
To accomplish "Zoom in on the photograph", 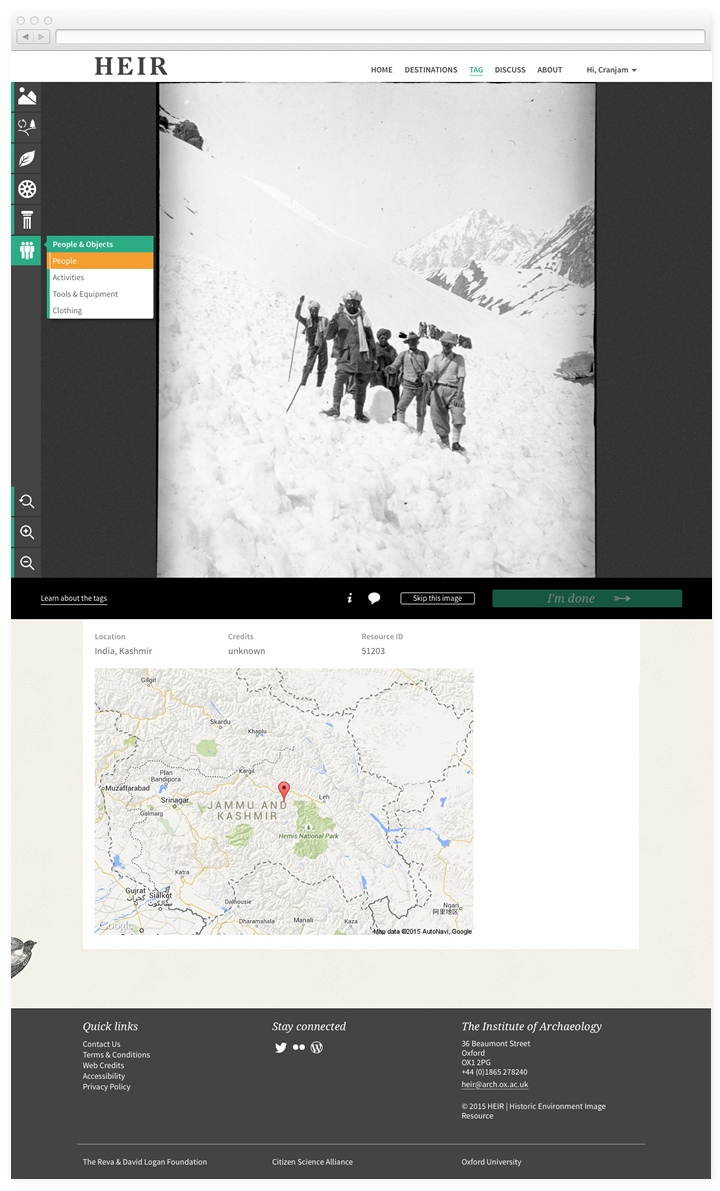I will click(27, 532).
